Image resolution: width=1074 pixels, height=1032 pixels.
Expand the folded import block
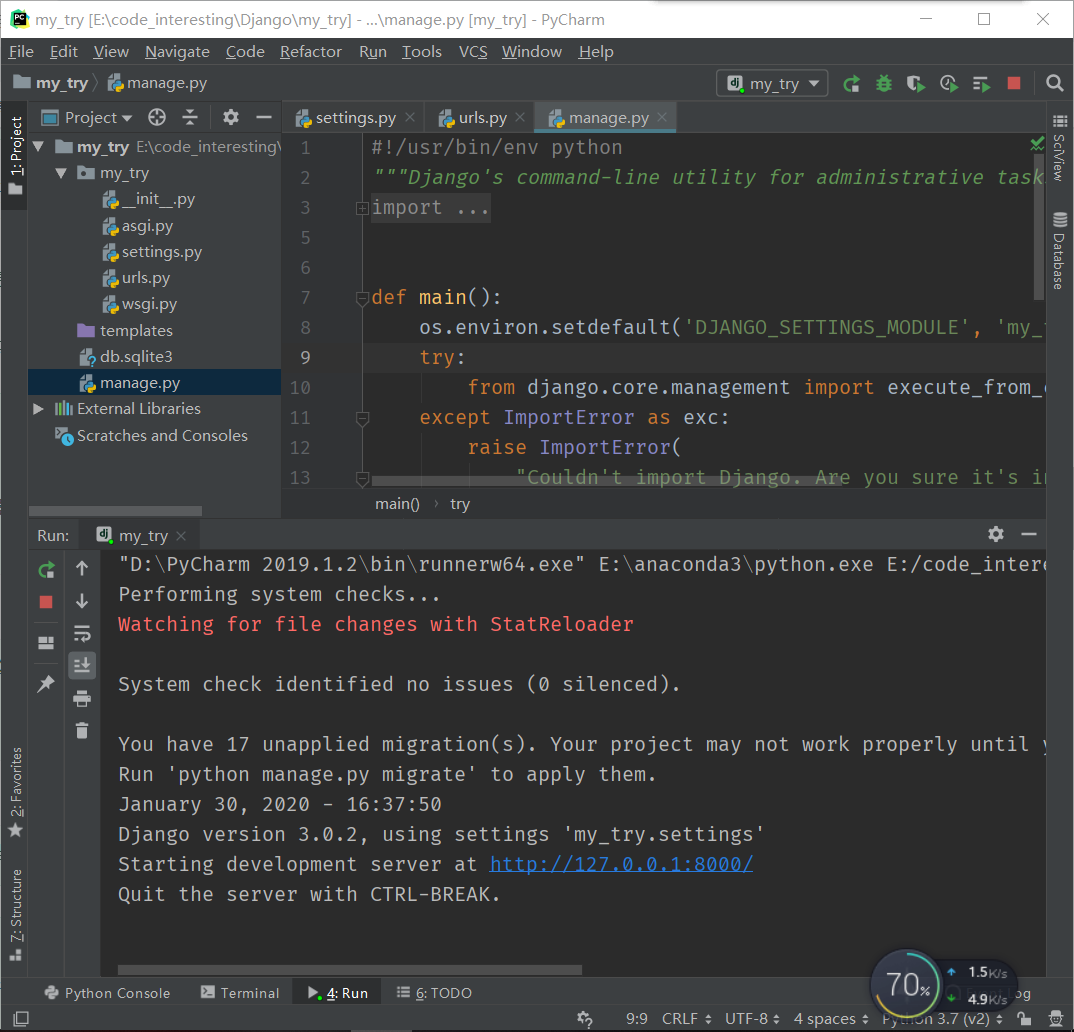point(362,208)
